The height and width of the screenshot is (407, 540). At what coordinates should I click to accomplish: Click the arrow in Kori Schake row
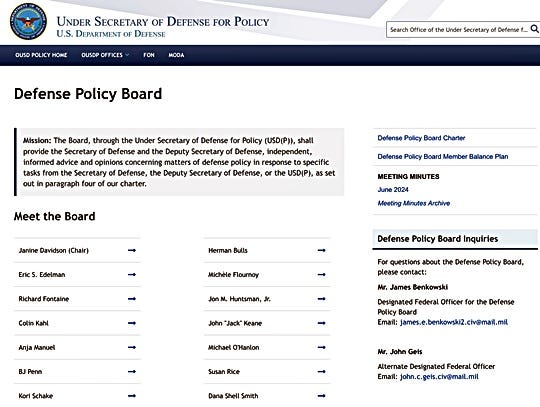[132, 396]
